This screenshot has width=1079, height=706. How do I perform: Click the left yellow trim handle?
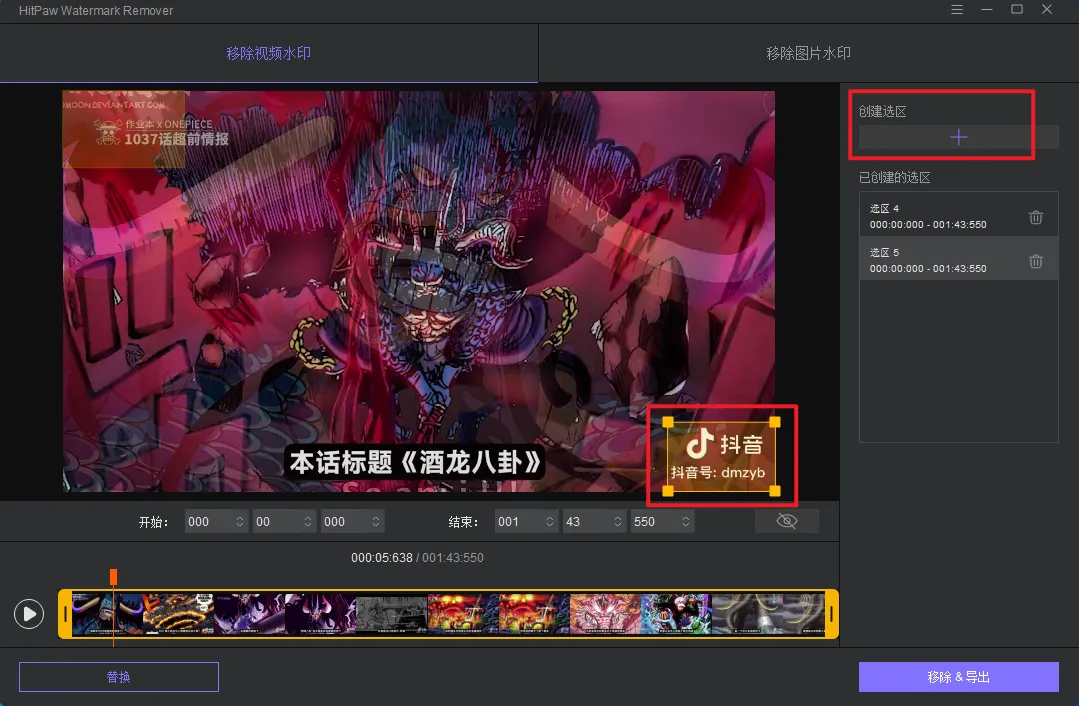(66, 613)
